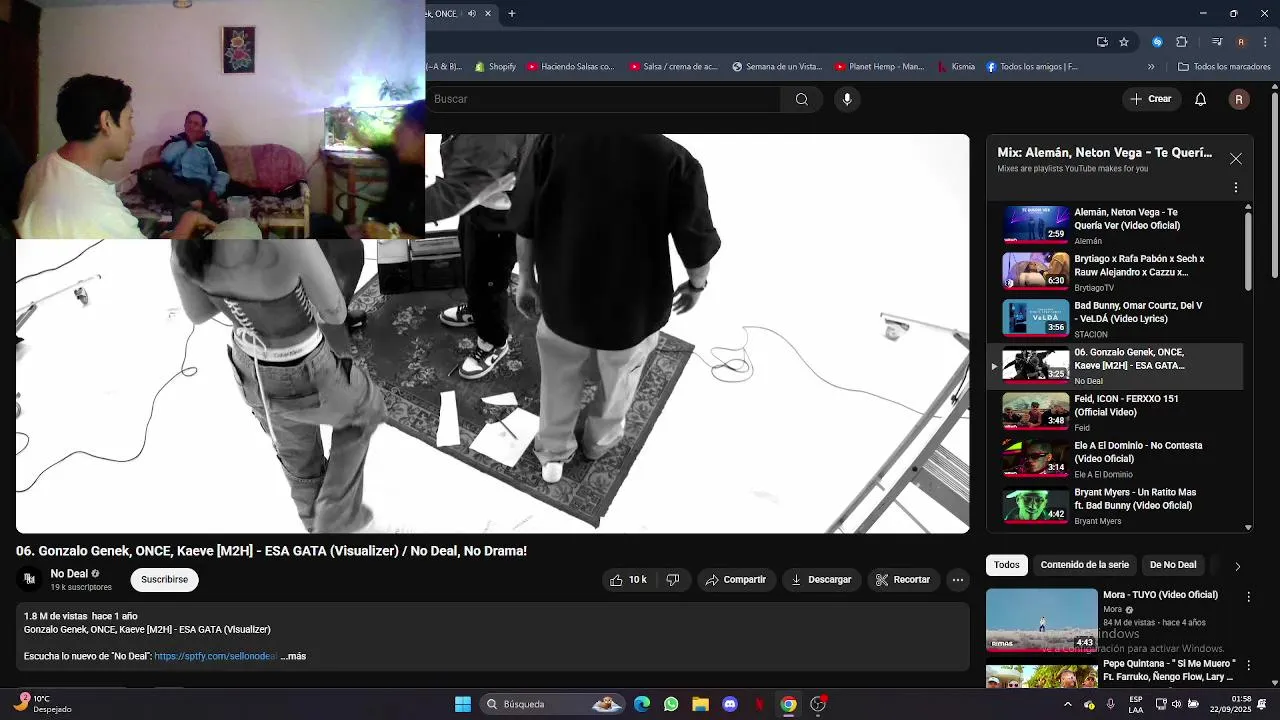Click the playlist panel scrollbar
Screen dimensions: 1280x720
coord(1248,250)
